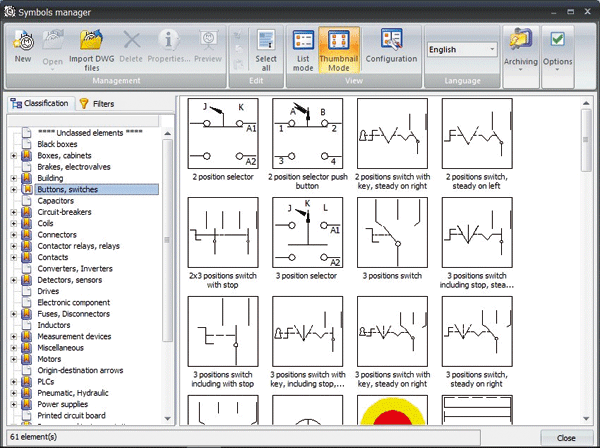Select Electronic component category

coord(73,303)
